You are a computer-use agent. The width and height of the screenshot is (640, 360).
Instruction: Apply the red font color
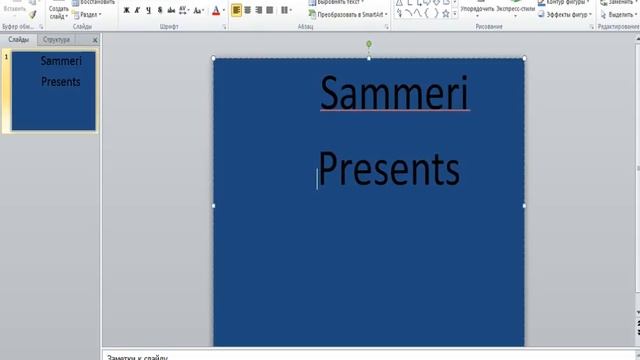216,10
